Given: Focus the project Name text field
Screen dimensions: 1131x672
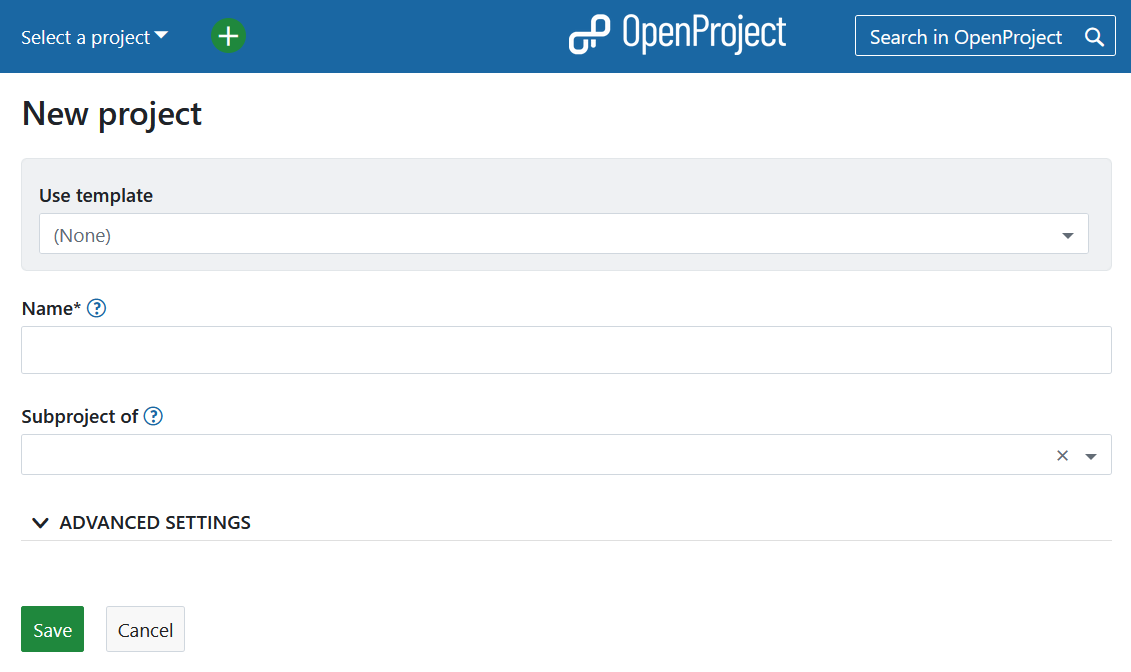Looking at the screenshot, I should pos(566,350).
